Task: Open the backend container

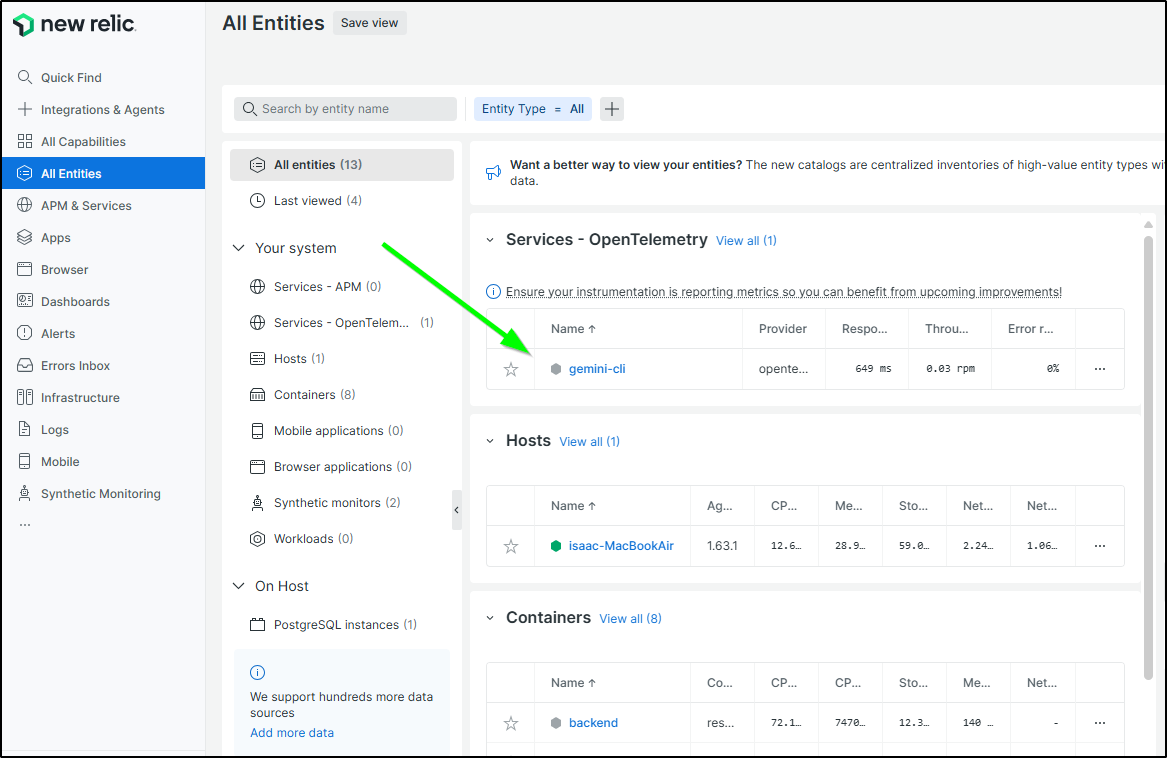Action: (x=593, y=723)
